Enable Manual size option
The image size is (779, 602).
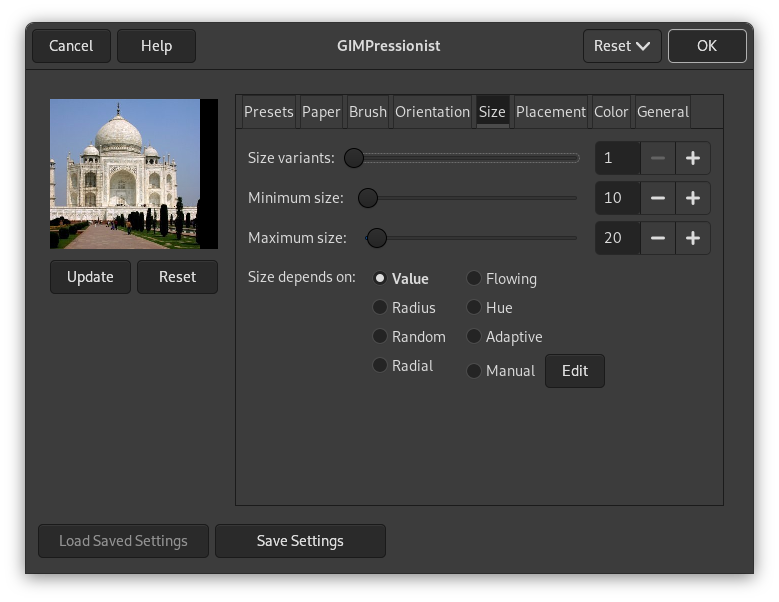(474, 371)
